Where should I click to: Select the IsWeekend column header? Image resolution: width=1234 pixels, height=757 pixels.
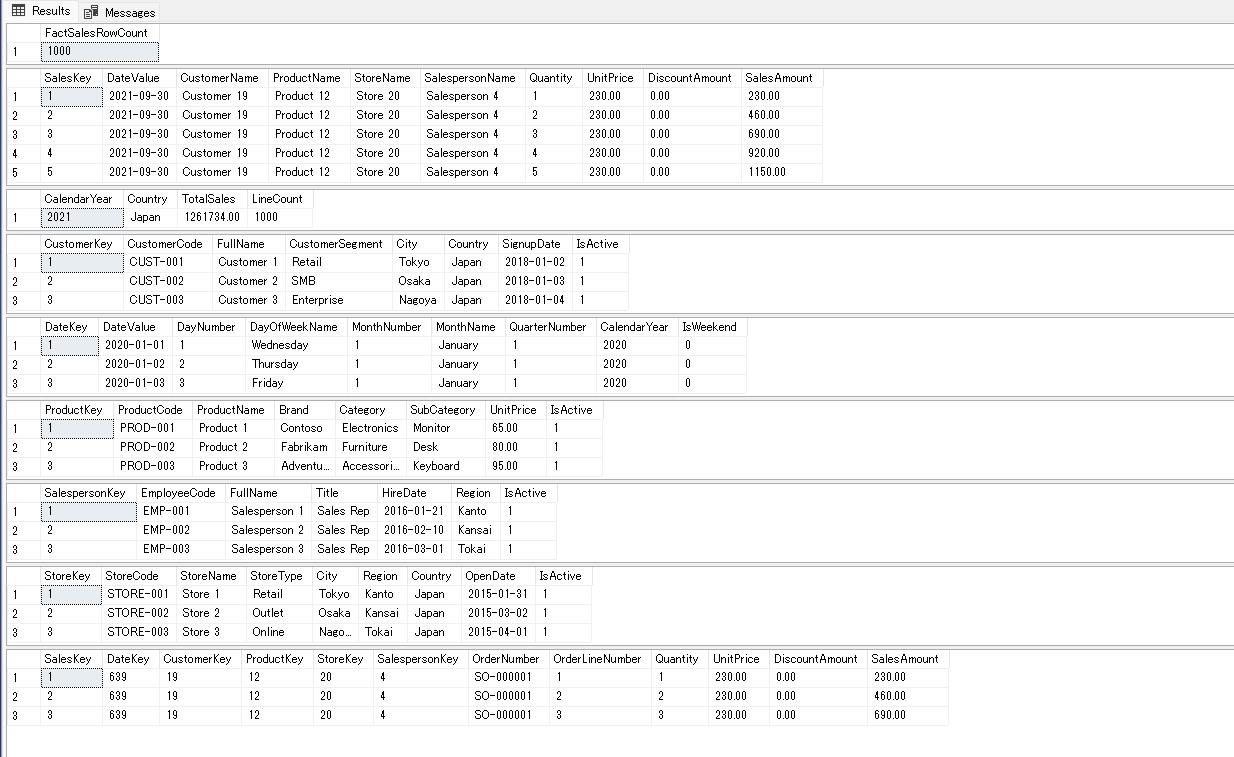coord(712,327)
